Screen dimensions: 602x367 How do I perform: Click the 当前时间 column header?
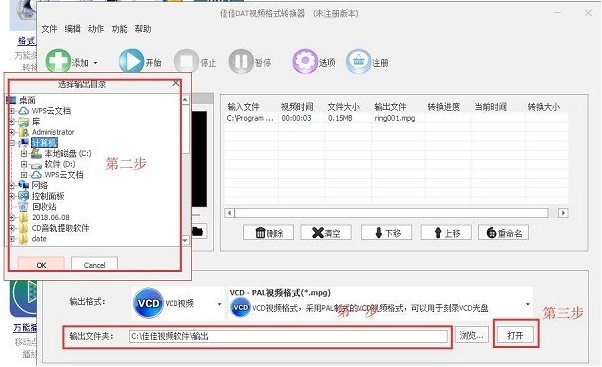tap(491, 107)
